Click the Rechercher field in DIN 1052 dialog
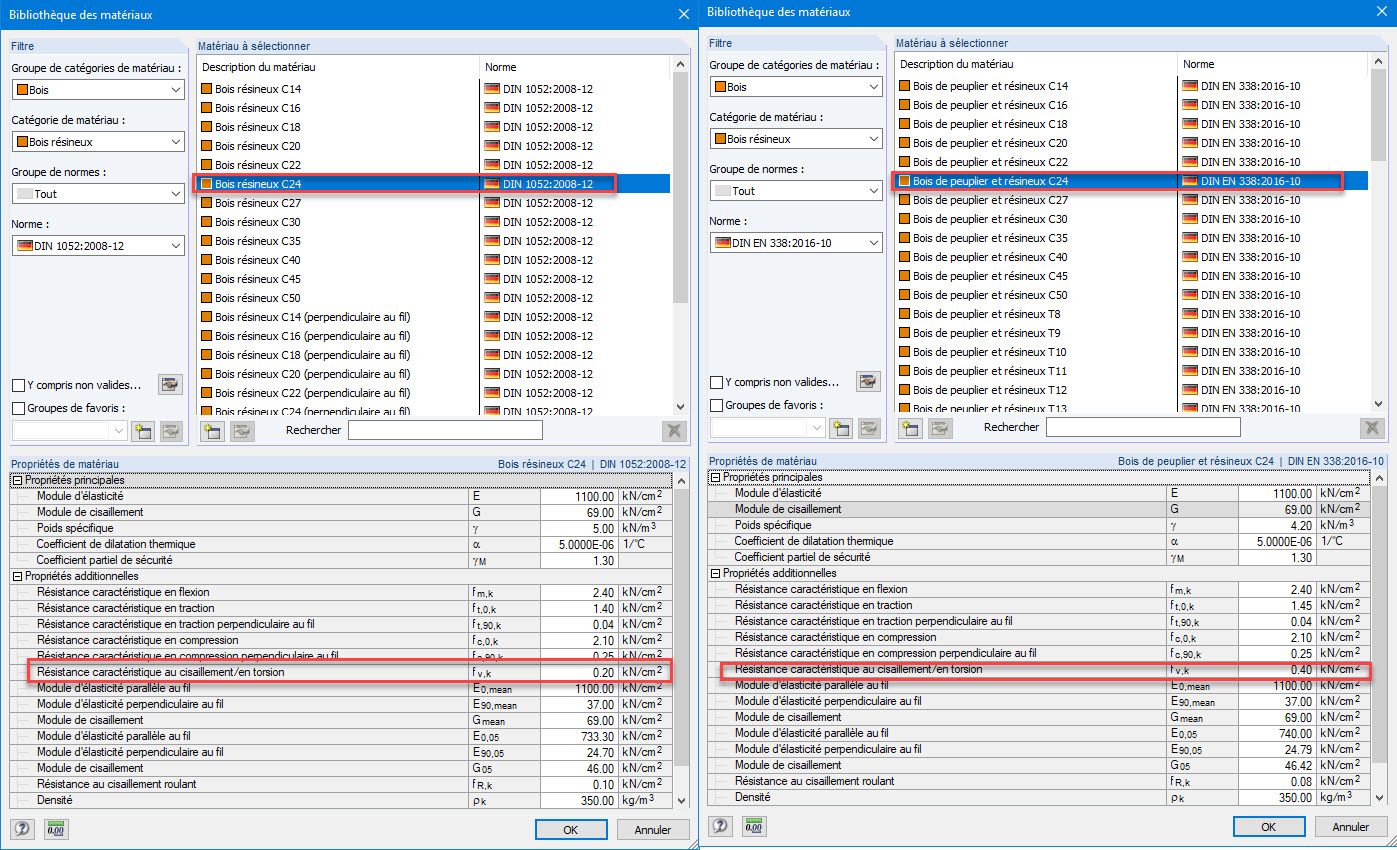The width and height of the screenshot is (1397, 850). (445, 430)
